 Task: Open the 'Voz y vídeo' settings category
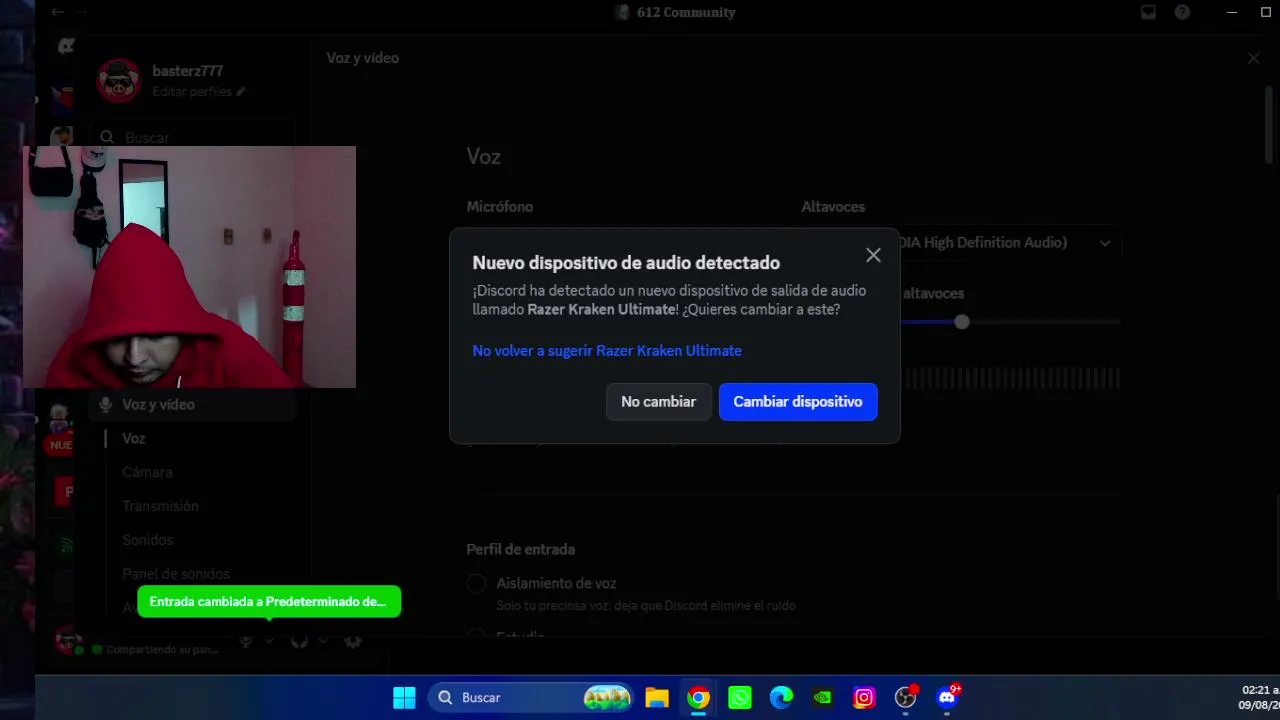[x=194, y=405]
